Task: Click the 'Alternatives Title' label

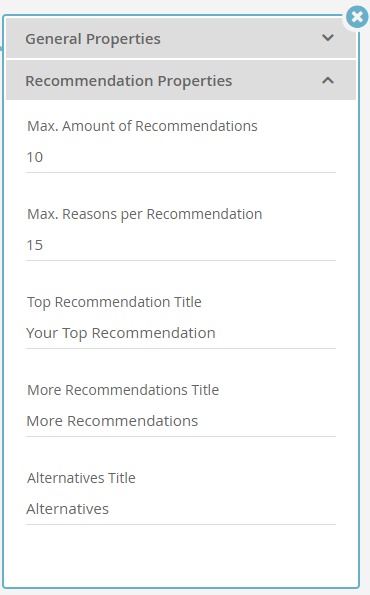Action: 81,478
